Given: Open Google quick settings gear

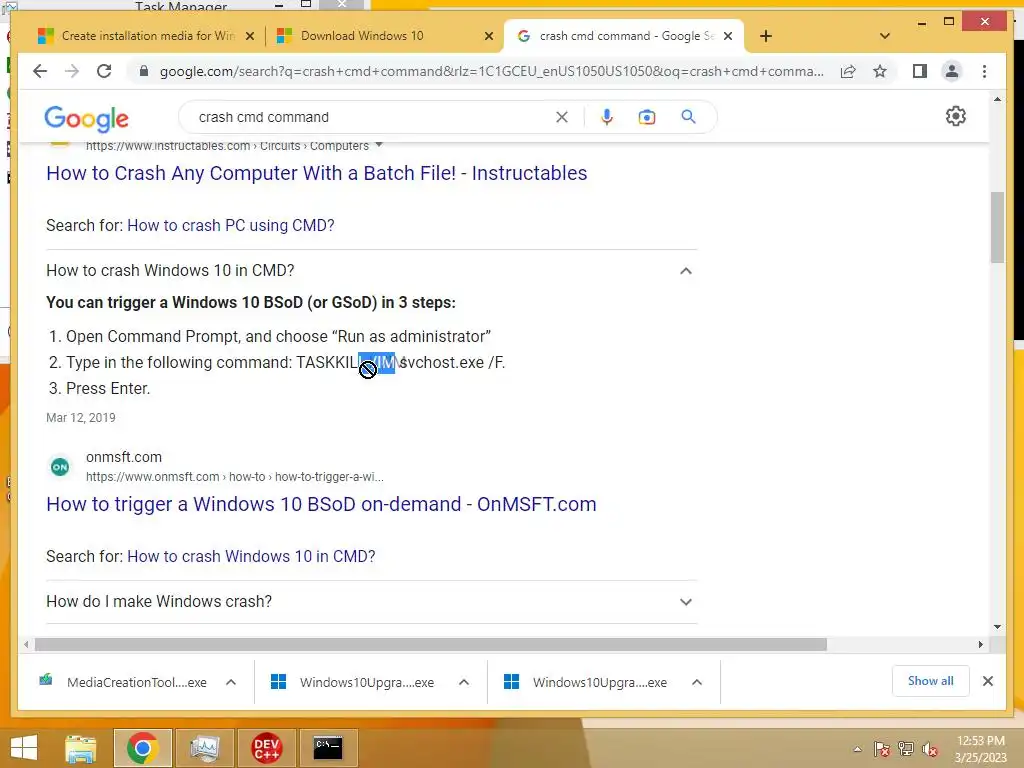Looking at the screenshot, I should (x=955, y=116).
